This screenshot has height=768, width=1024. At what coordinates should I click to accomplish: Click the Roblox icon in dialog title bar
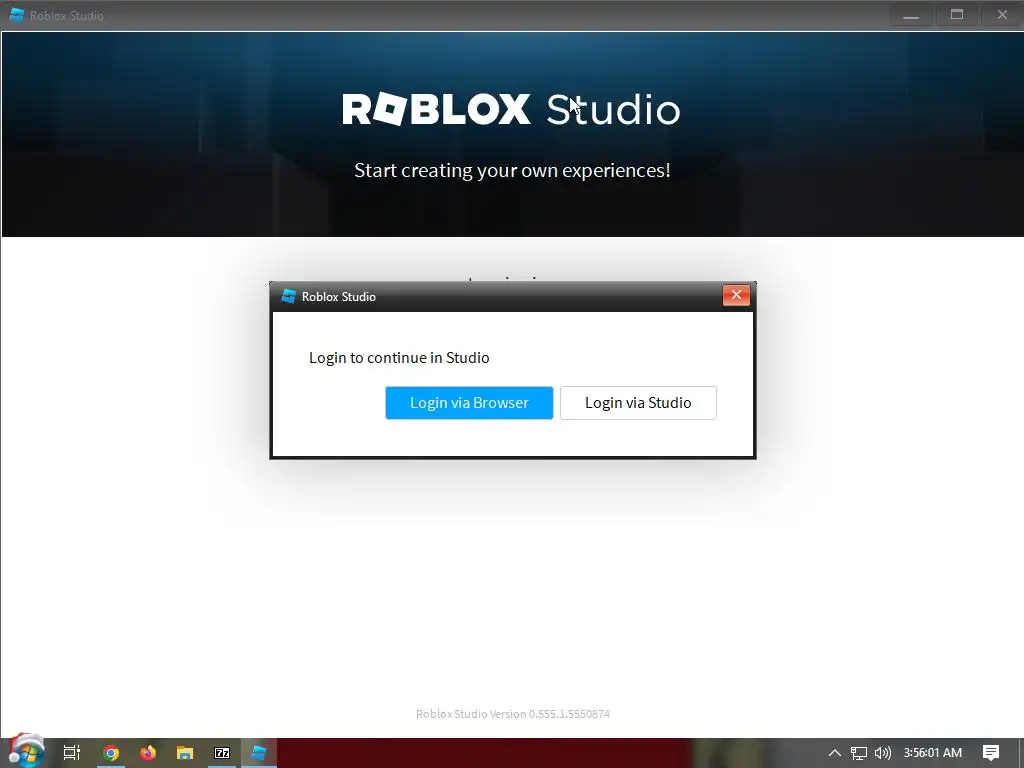tap(288, 296)
